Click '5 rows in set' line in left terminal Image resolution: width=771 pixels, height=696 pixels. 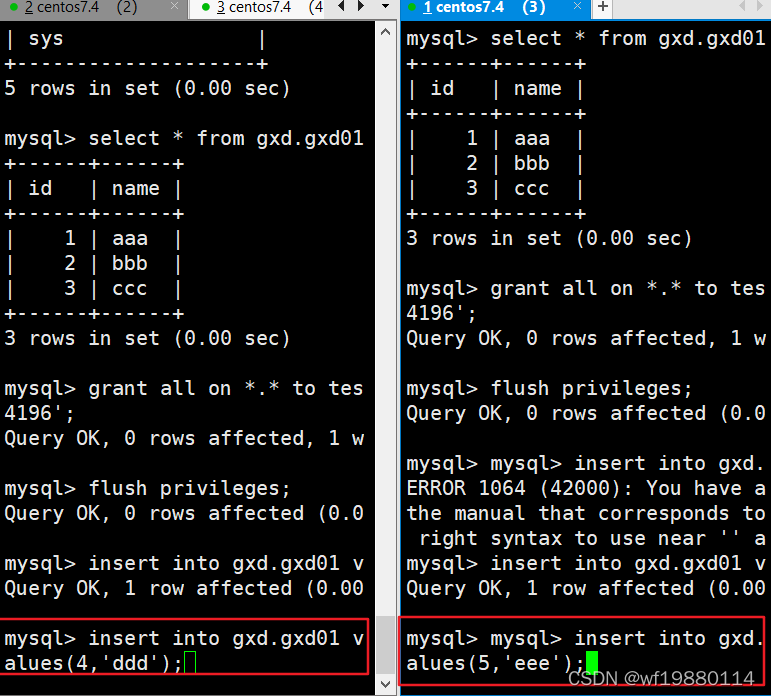coord(147,89)
